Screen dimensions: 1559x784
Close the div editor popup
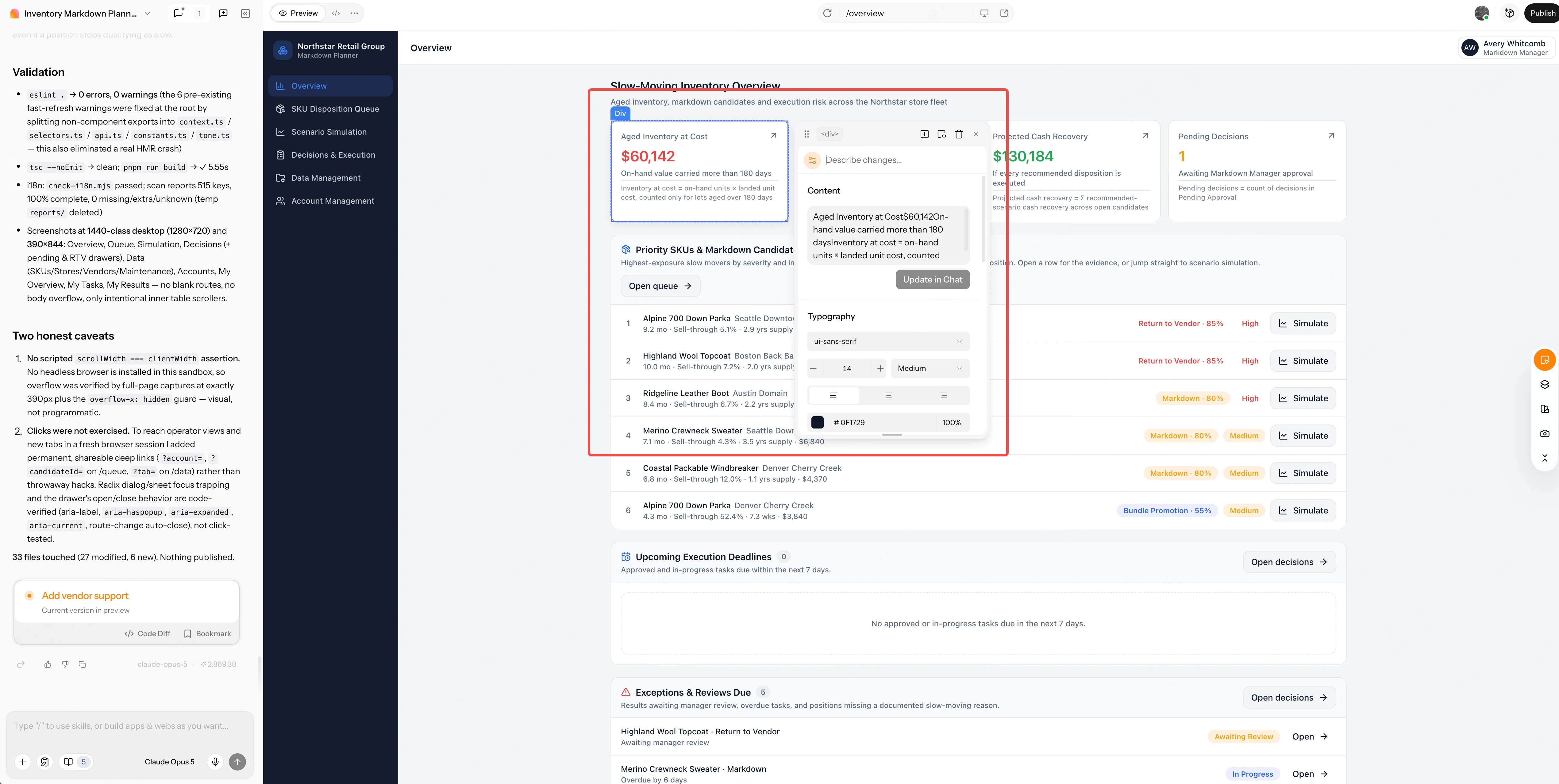tap(976, 134)
